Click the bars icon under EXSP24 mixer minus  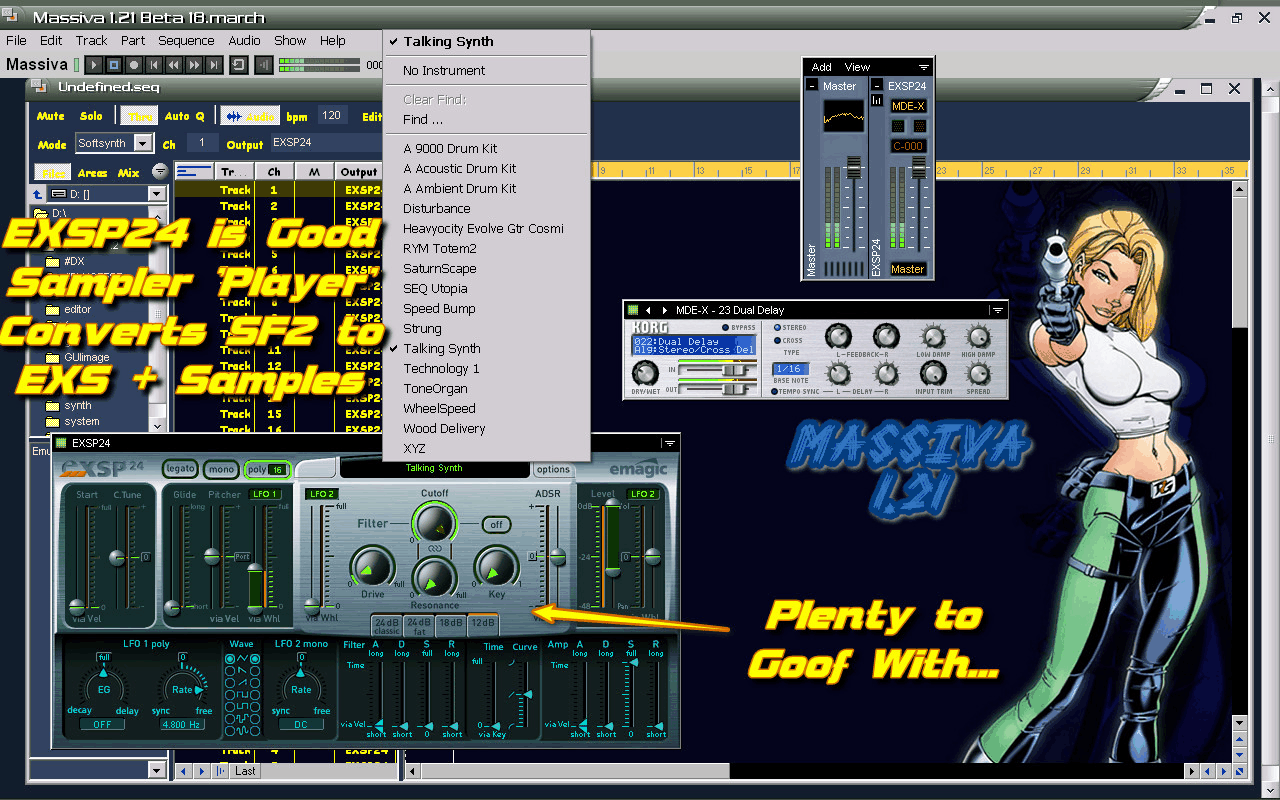(x=877, y=101)
